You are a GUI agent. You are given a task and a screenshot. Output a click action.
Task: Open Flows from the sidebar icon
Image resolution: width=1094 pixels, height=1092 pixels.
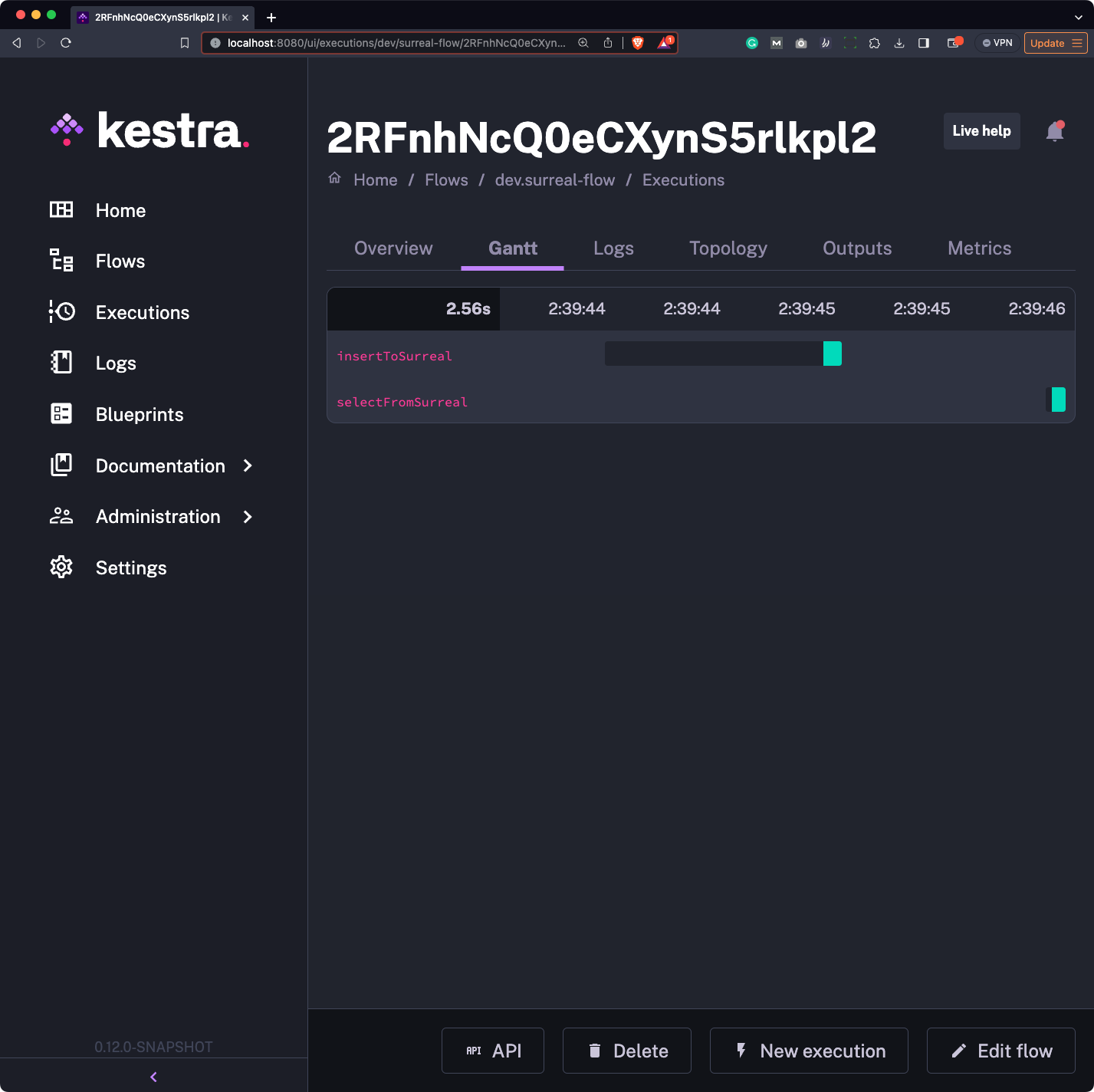point(61,261)
